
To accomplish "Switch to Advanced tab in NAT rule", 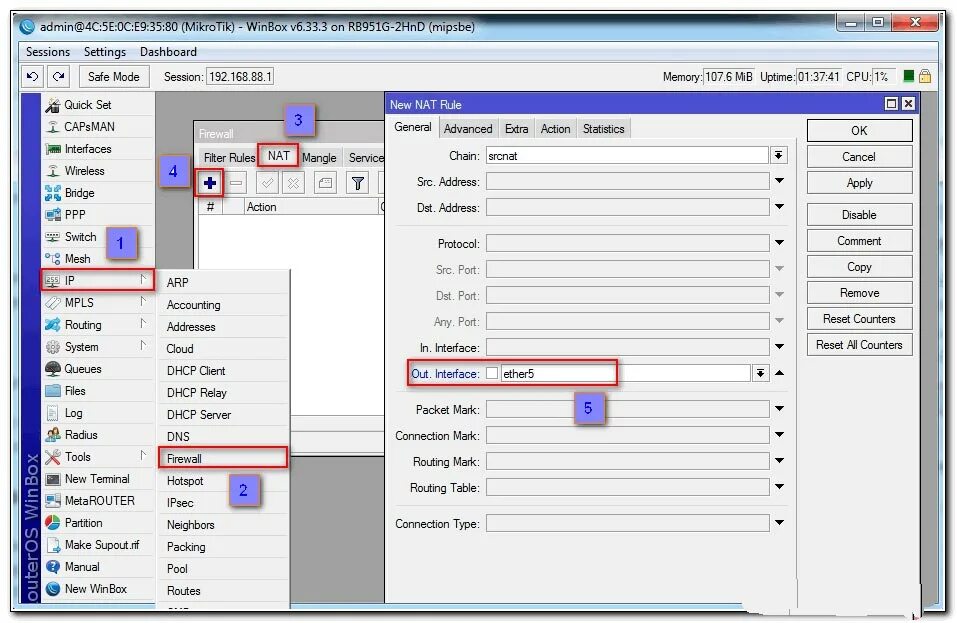I will (468, 129).
